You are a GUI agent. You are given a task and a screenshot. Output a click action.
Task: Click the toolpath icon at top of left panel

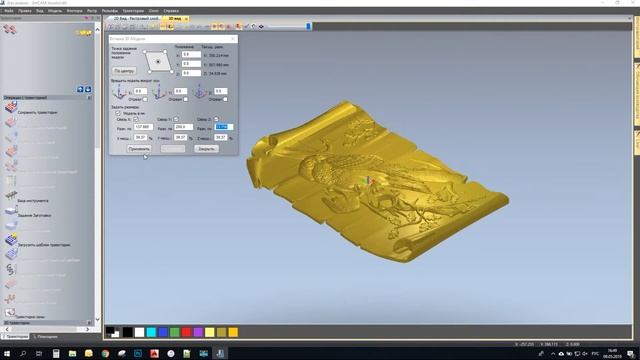pyautogui.click(x=10, y=29)
